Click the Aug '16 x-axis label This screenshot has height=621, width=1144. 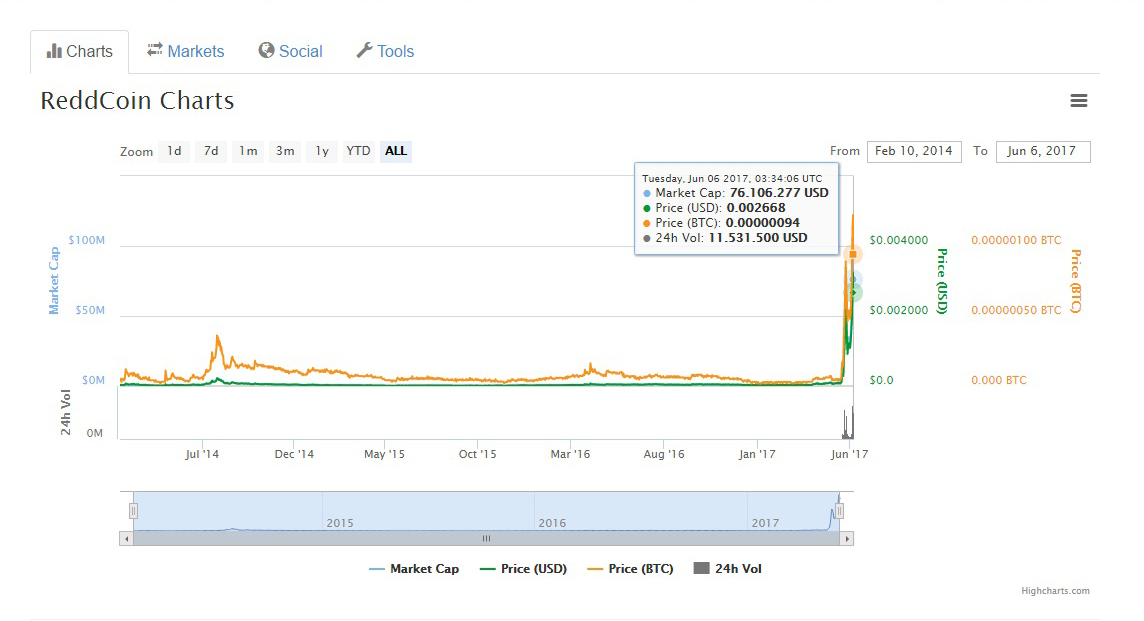(664, 454)
